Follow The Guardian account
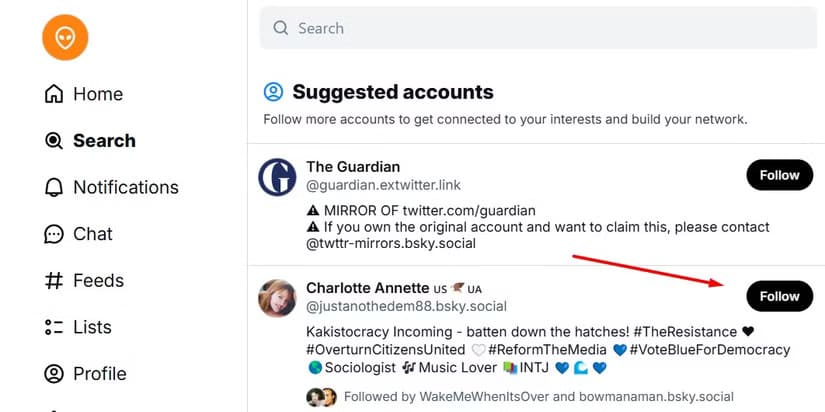This screenshot has height=412, width=825. click(x=780, y=175)
